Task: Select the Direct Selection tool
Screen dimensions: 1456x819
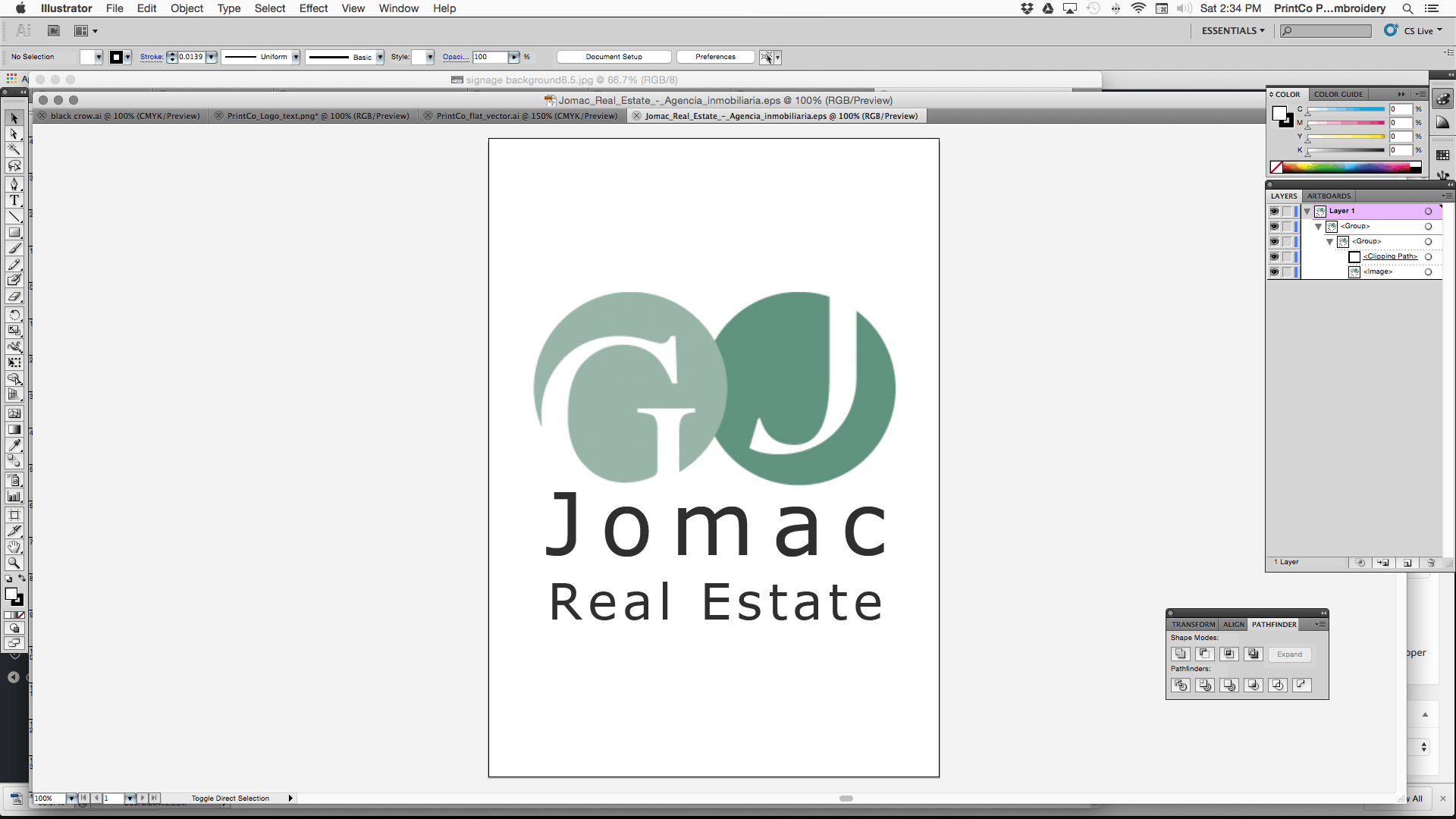Action: [x=14, y=133]
